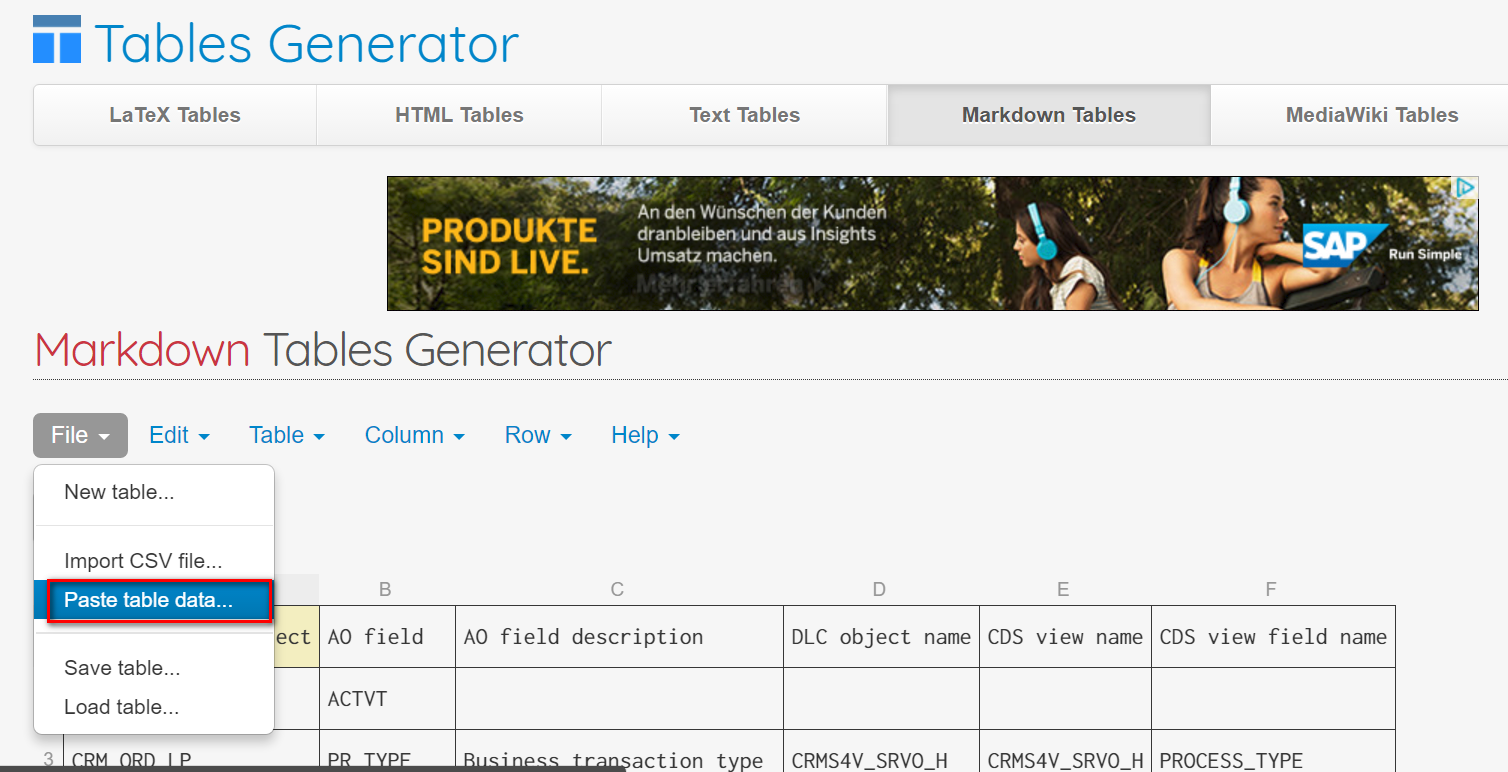Click CRMS4V_SRVO_H cell in column D
The image size is (1508, 772).
pos(881,752)
